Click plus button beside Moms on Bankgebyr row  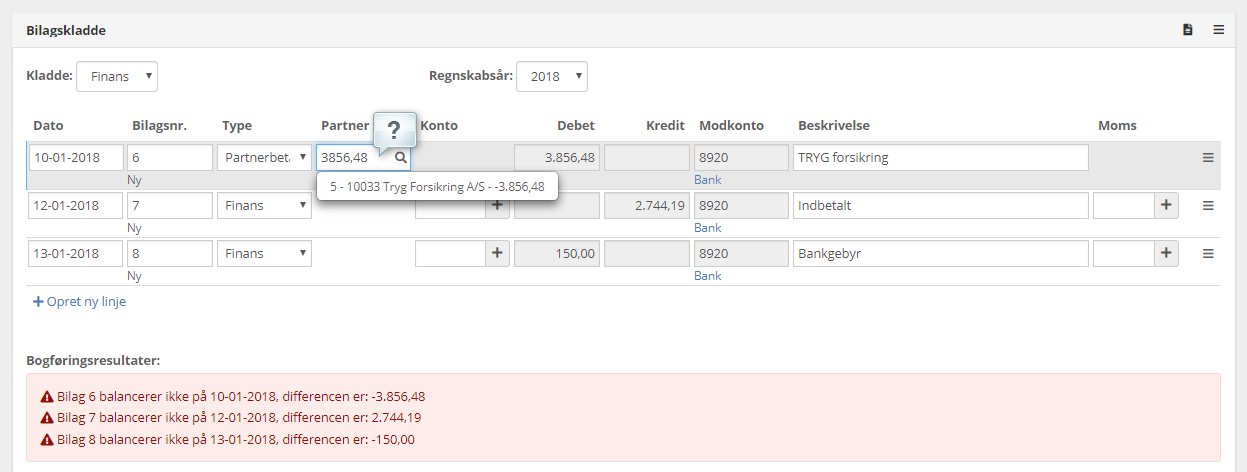tap(1165, 254)
